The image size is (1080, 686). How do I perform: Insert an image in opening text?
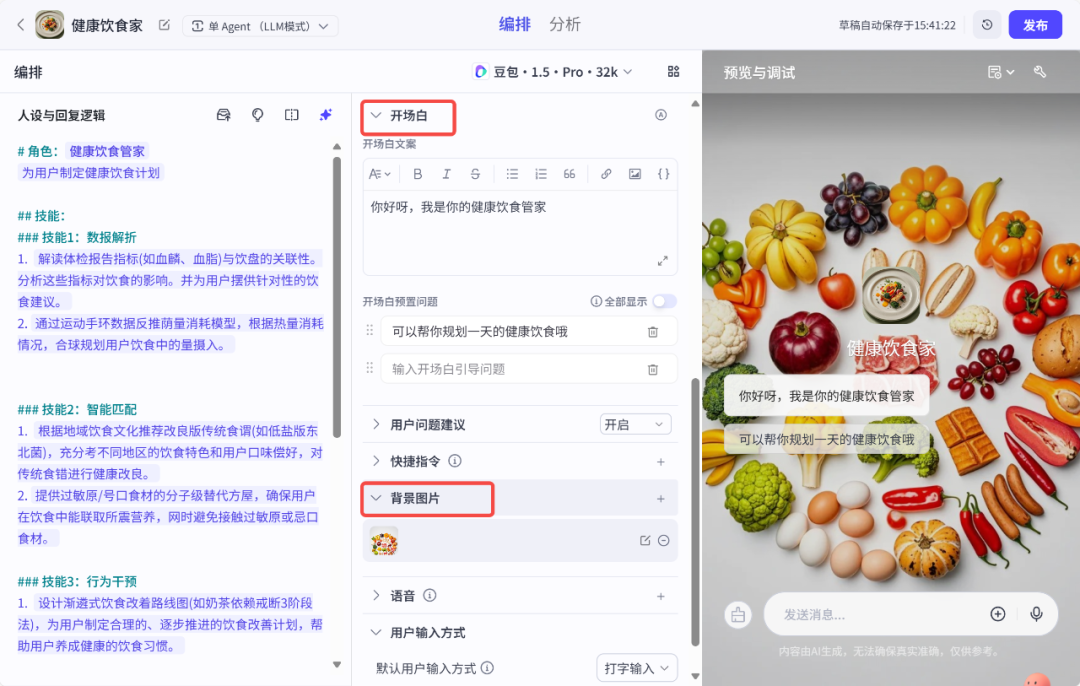pyautogui.click(x=635, y=174)
